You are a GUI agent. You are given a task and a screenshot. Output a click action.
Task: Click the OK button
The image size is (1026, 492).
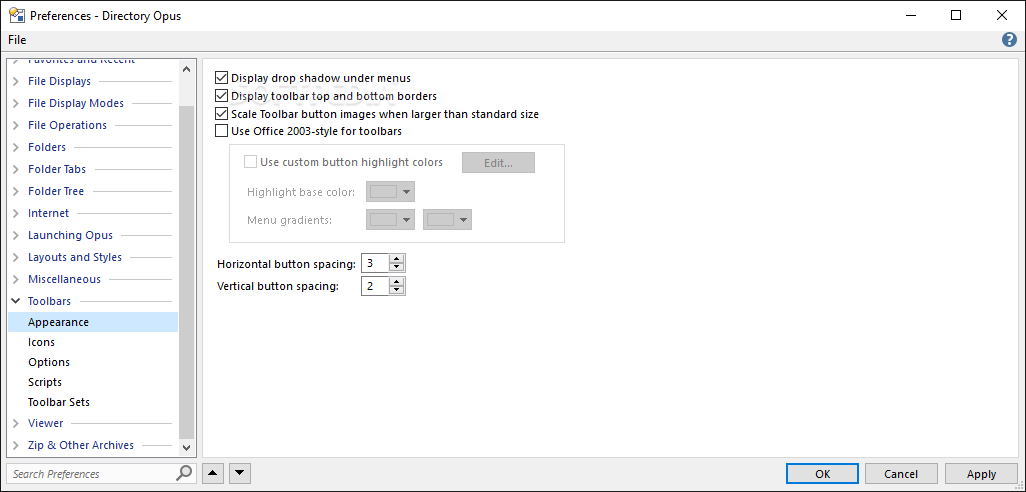point(823,474)
